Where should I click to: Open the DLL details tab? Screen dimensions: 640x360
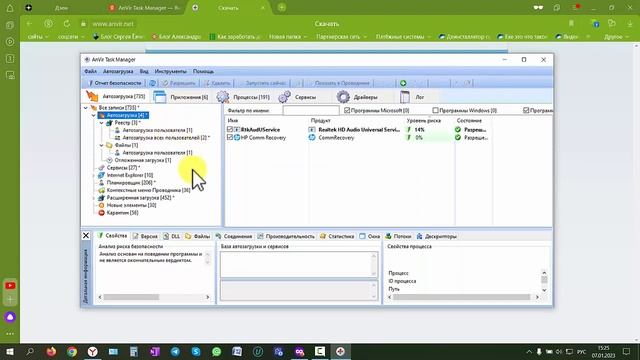pyautogui.click(x=171, y=236)
